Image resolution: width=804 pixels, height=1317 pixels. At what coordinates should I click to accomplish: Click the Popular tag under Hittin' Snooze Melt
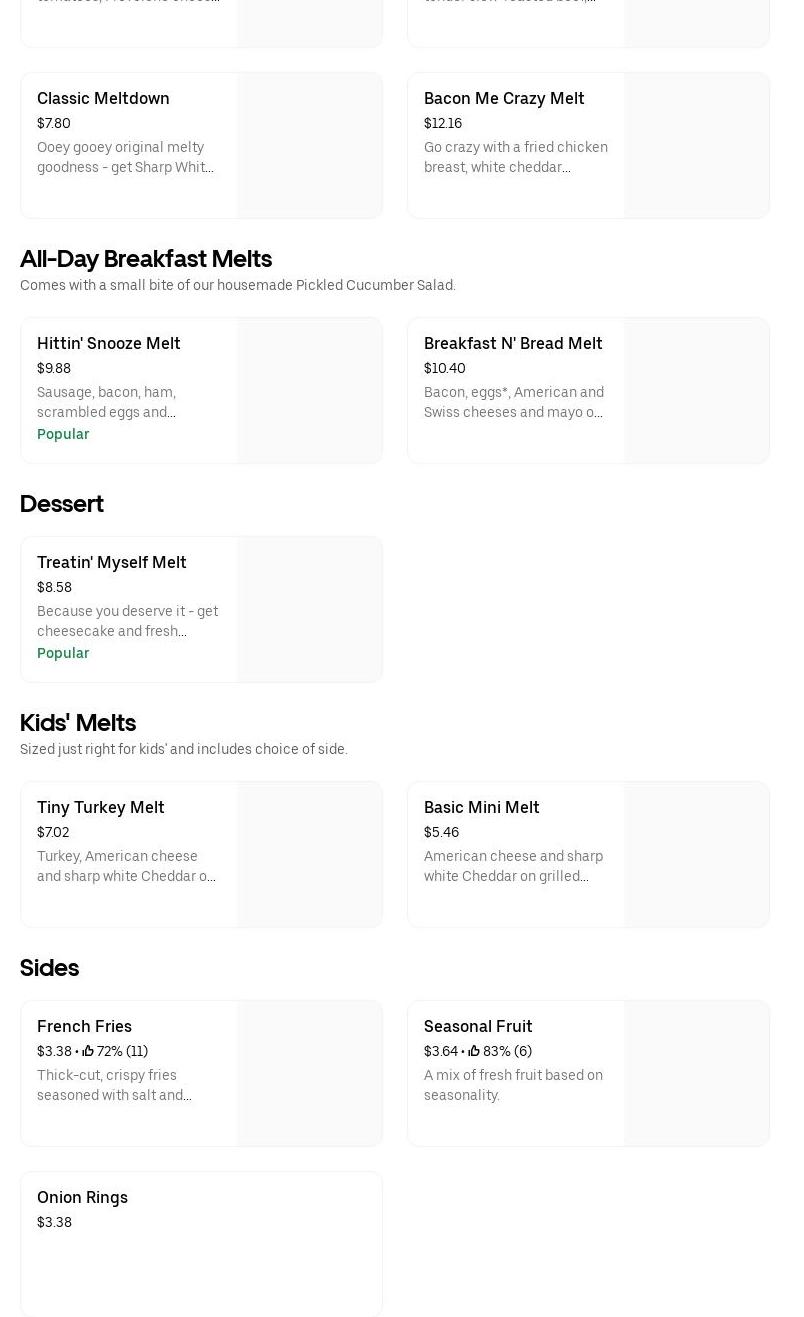[63, 434]
